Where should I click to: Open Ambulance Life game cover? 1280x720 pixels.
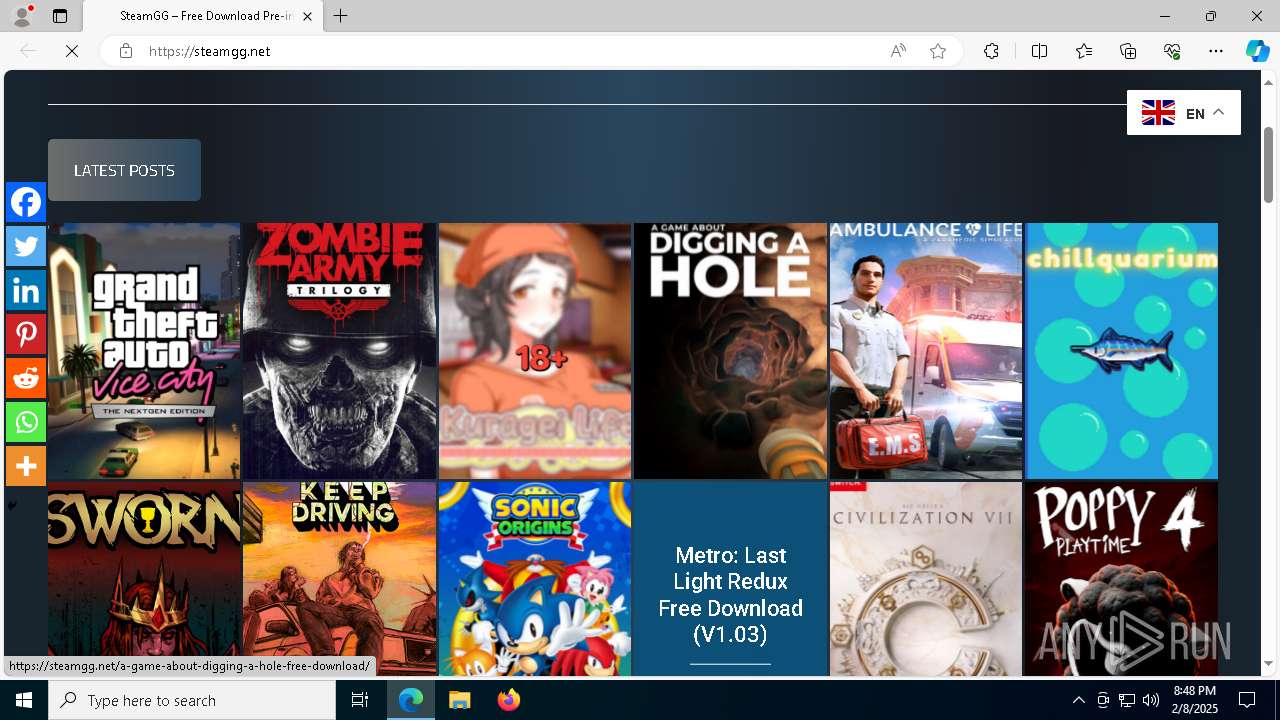coord(926,351)
